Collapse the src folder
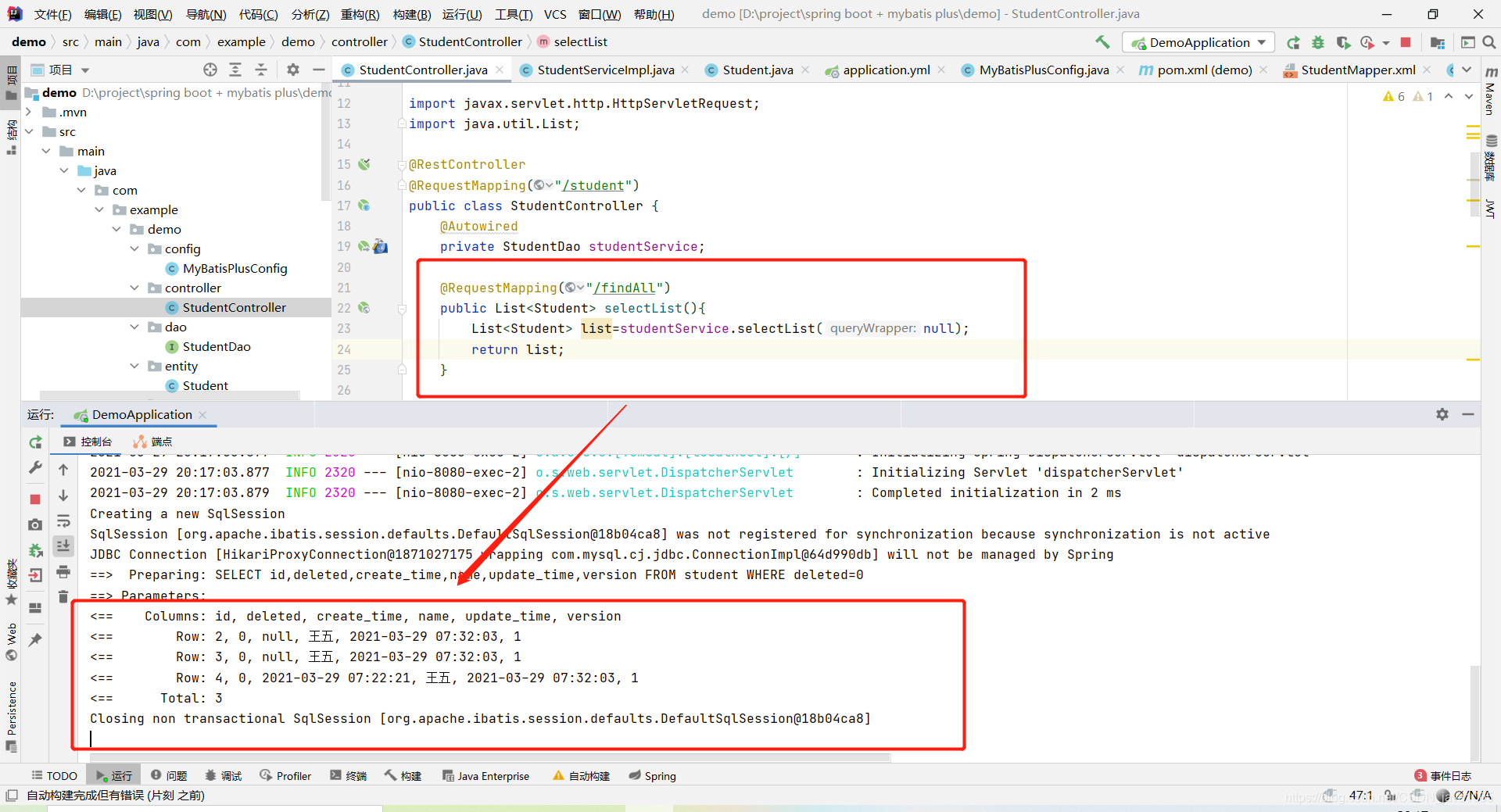The width and height of the screenshot is (1501, 812). click(29, 131)
